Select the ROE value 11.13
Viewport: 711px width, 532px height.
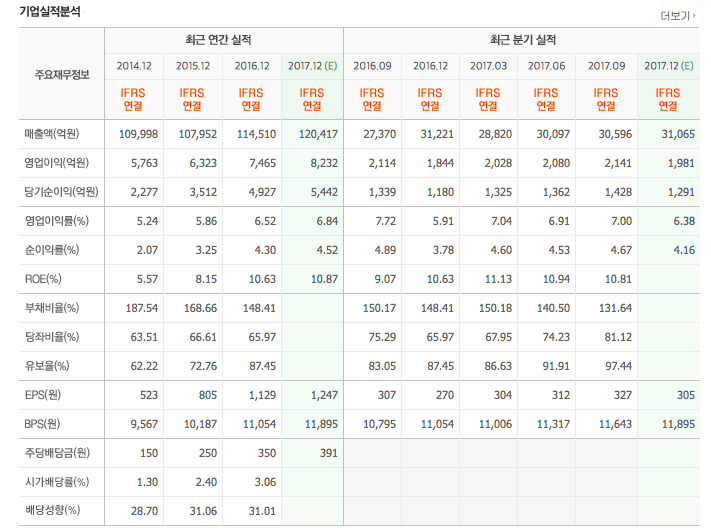tap(499, 279)
